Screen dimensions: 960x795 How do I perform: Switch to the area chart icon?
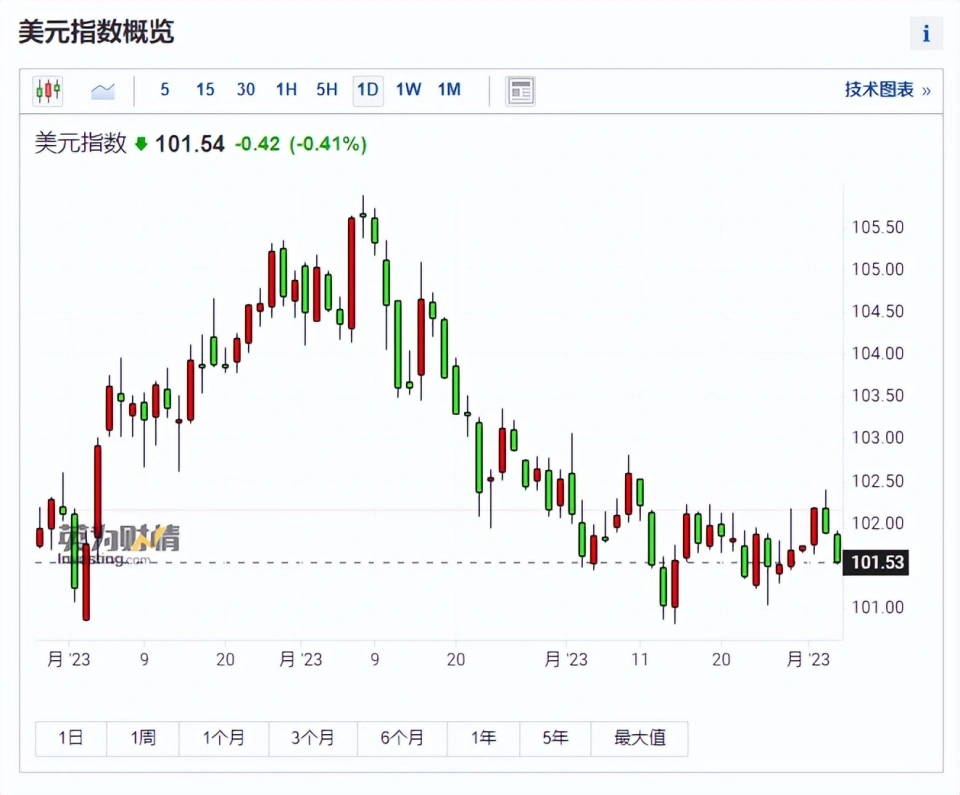tap(103, 91)
